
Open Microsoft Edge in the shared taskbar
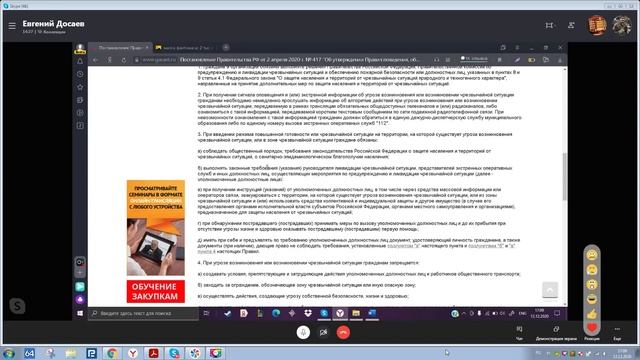coord(276,313)
